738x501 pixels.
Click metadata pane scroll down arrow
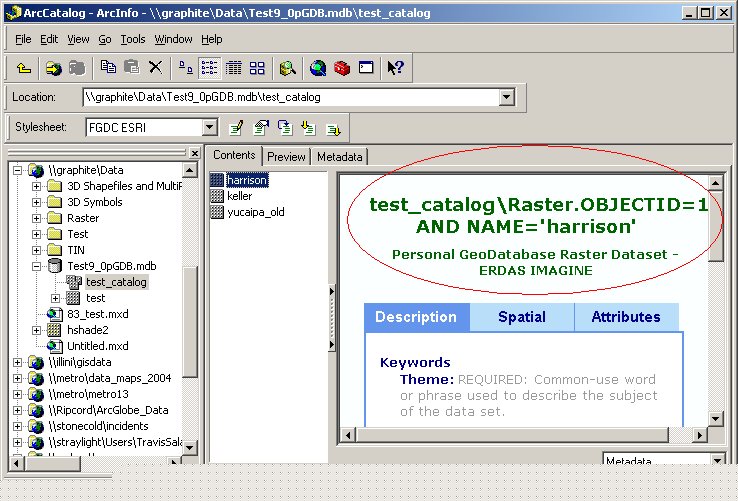[715, 419]
